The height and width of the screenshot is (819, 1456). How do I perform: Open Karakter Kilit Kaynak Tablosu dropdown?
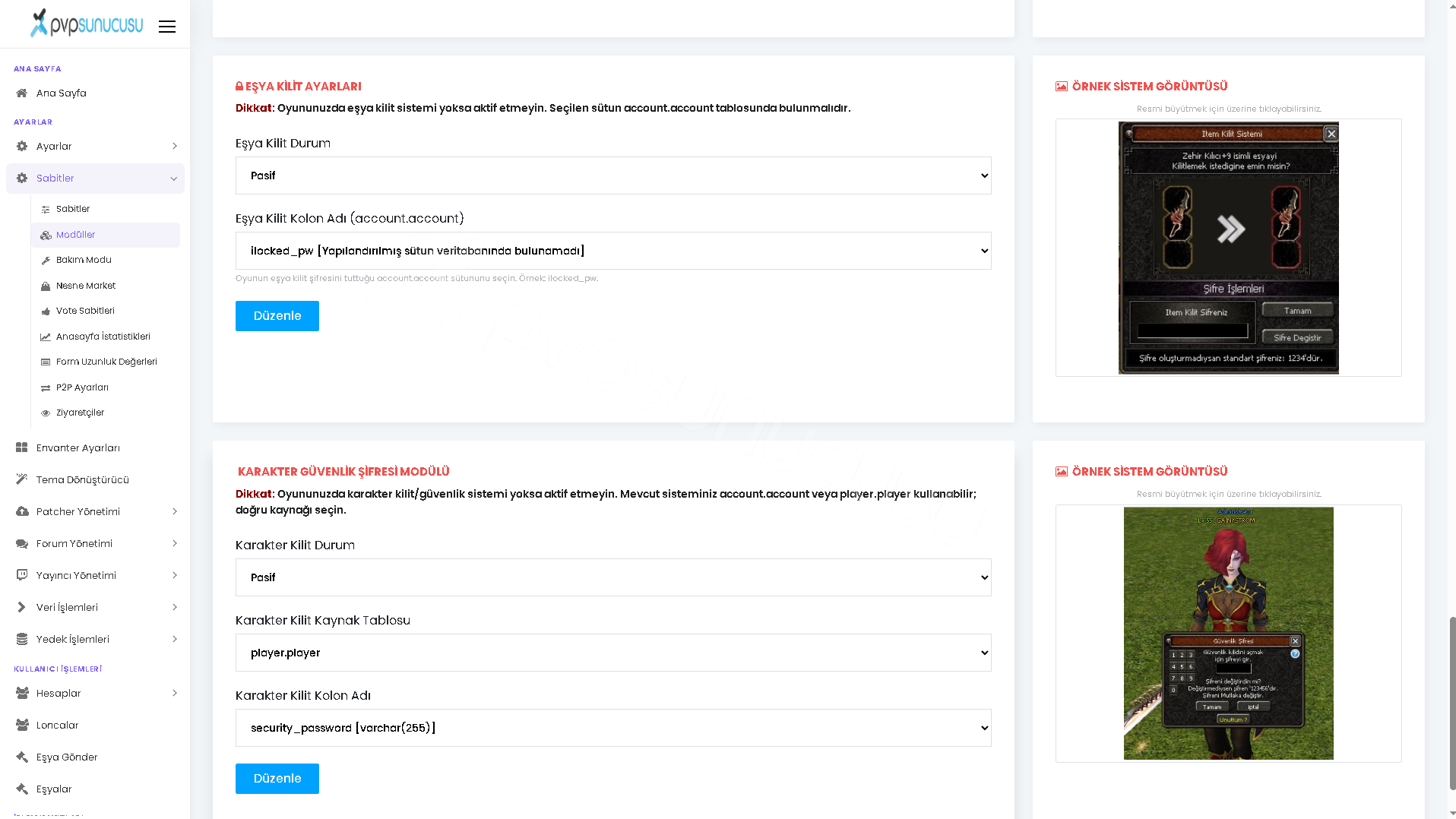click(613, 653)
